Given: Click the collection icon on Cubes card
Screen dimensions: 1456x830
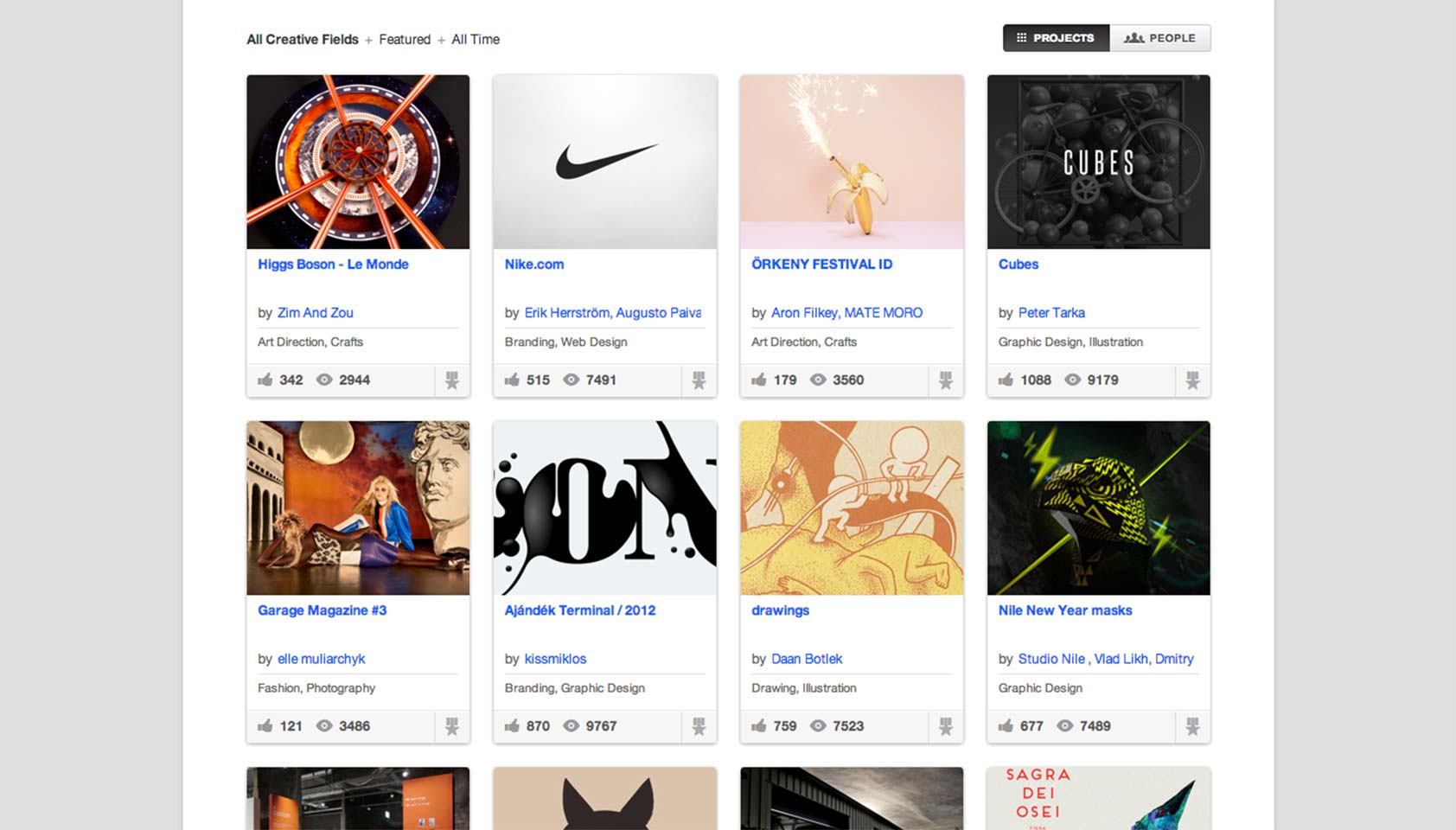Looking at the screenshot, I should click(x=1192, y=380).
